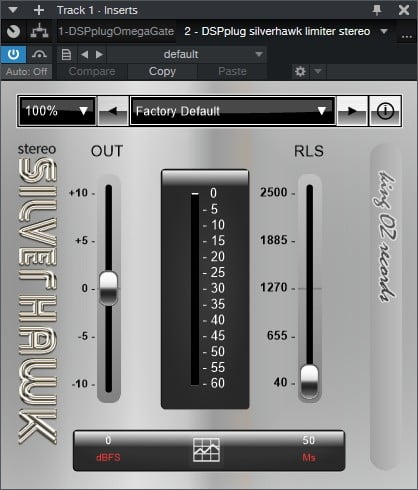Image resolution: width=418 pixels, height=490 pixels.
Task: Select next plugin preset right arrow
Action: [x=352, y=111]
